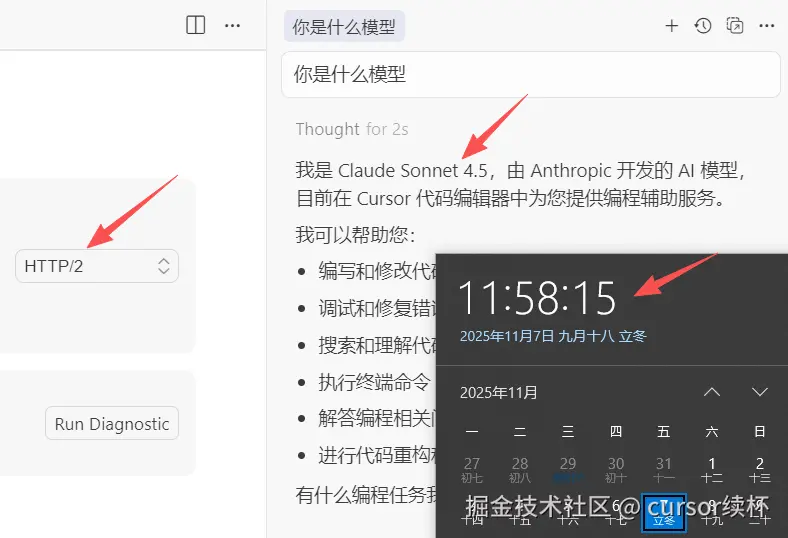The image size is (788, 538).
Task: Click the 11:58:15 clock display
Action: pyautogui.click(x=537, y=298)
